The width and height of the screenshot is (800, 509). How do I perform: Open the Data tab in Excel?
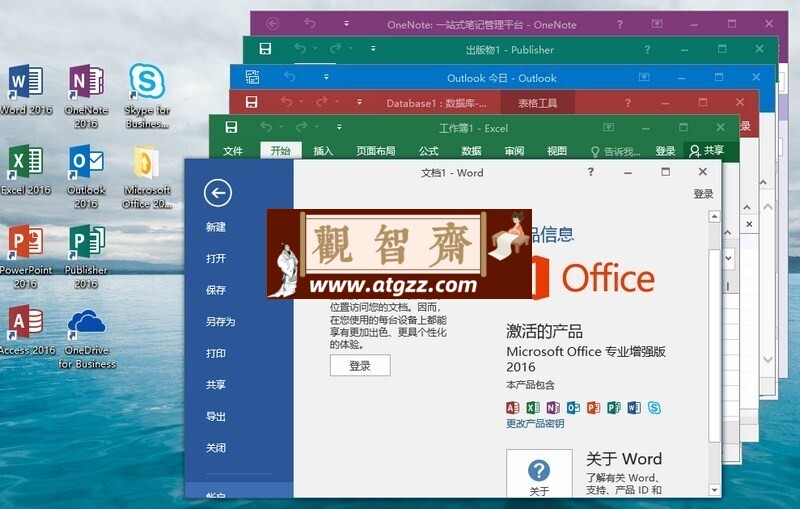471,151
